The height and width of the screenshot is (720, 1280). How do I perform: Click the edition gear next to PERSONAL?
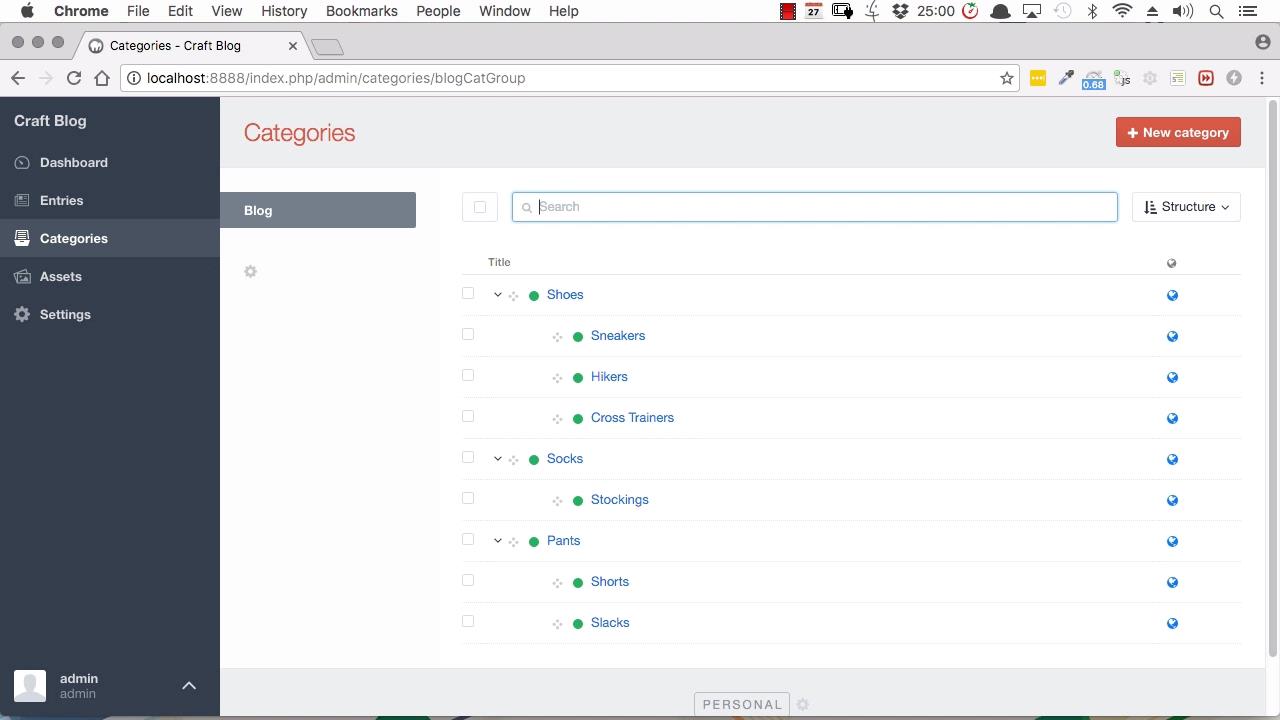(802, 704)
